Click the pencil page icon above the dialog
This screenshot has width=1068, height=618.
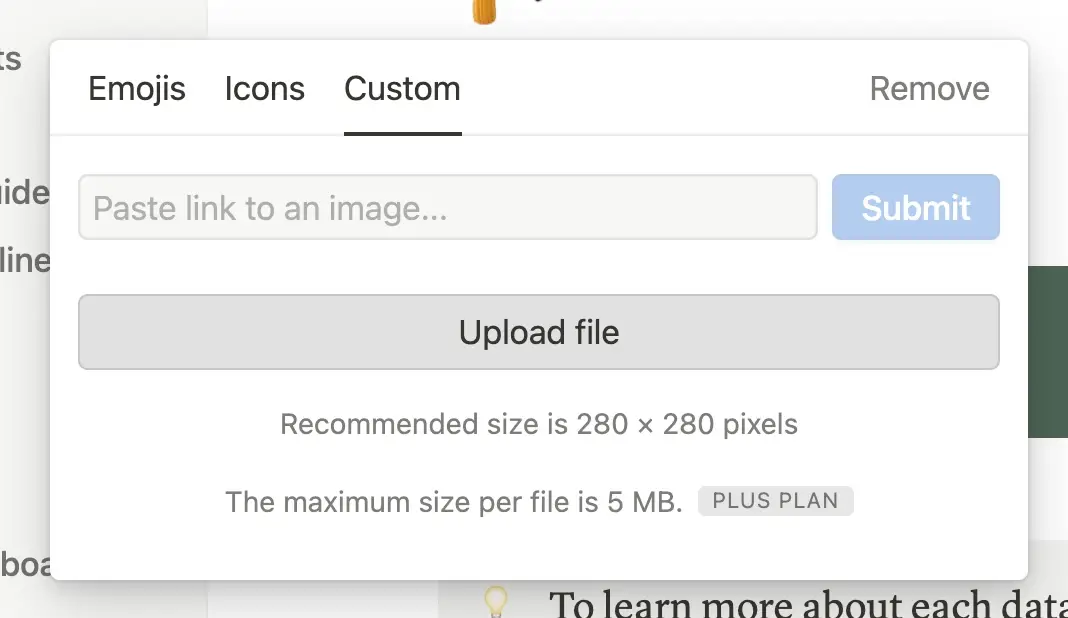[x=484, y=12]
